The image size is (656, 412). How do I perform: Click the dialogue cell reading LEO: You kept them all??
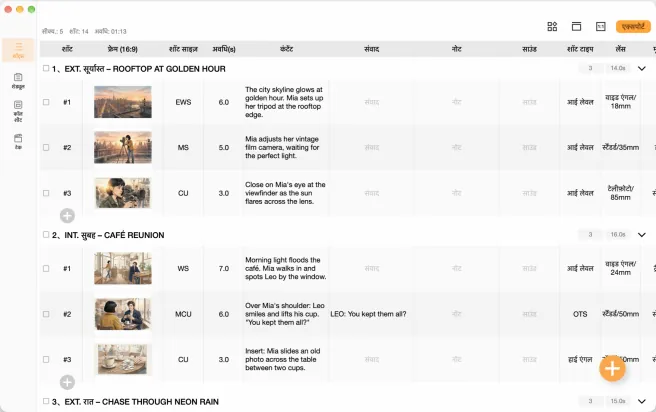point(368,314)
